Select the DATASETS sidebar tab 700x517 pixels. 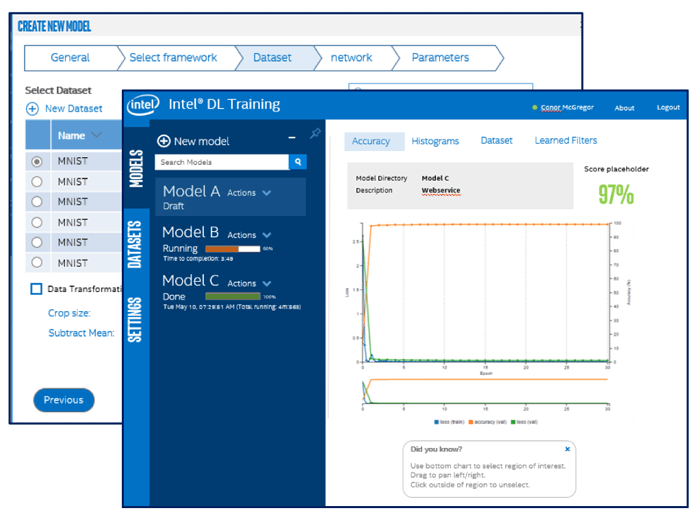tap(136, 244)
